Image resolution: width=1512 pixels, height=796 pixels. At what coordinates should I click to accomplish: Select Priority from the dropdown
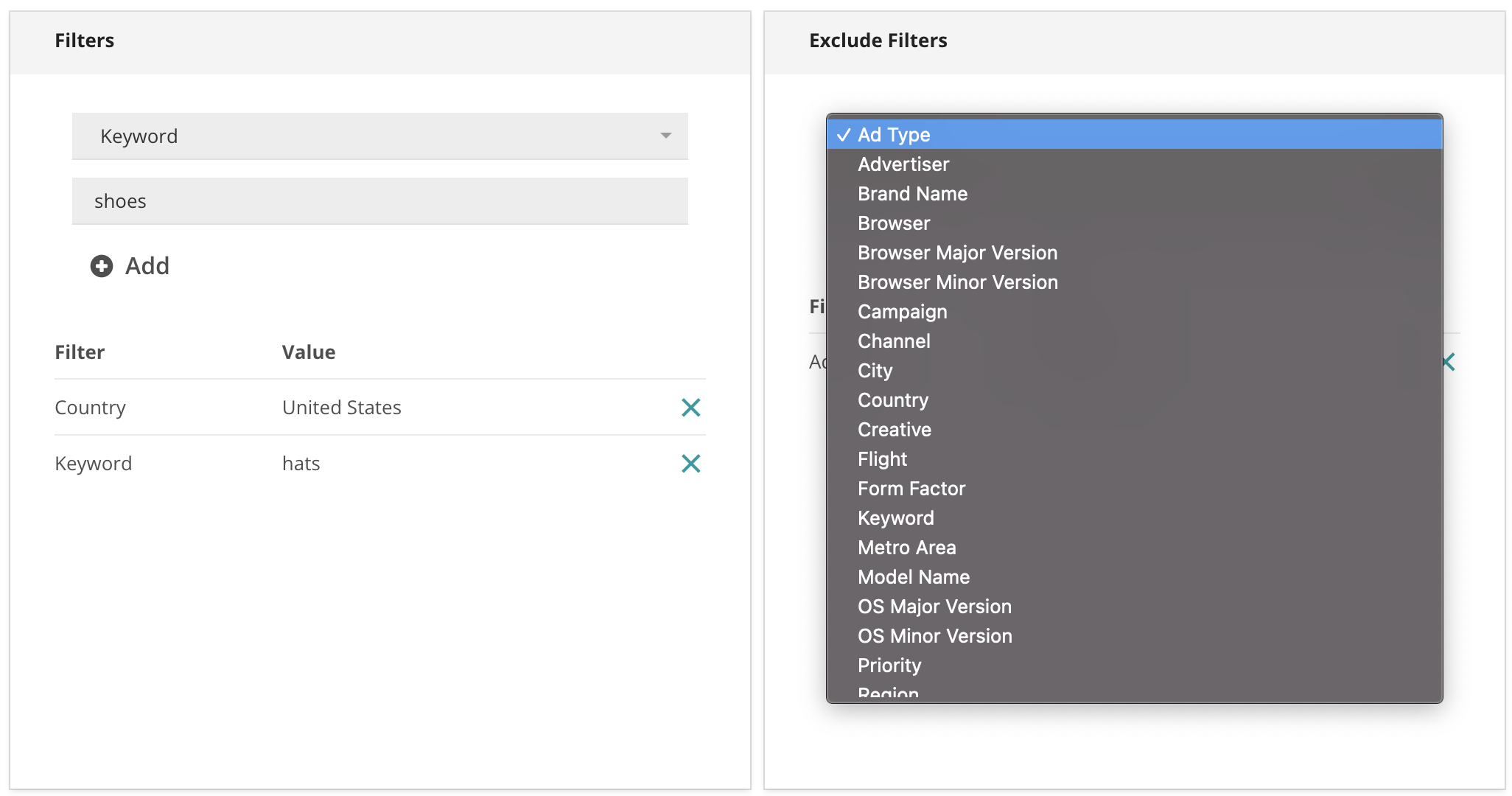point(889,666)
